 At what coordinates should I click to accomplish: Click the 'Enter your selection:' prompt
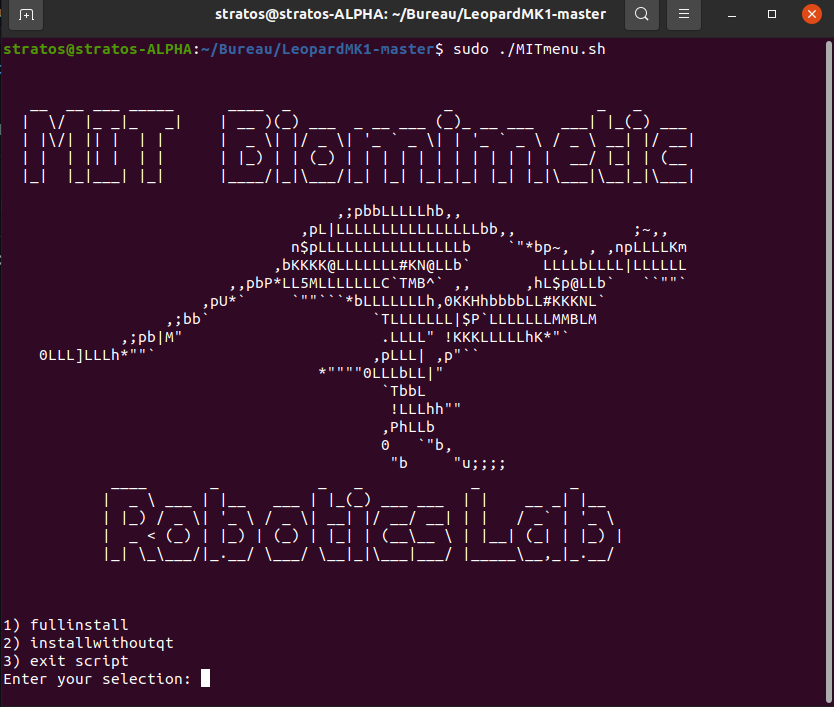[97, 679]
